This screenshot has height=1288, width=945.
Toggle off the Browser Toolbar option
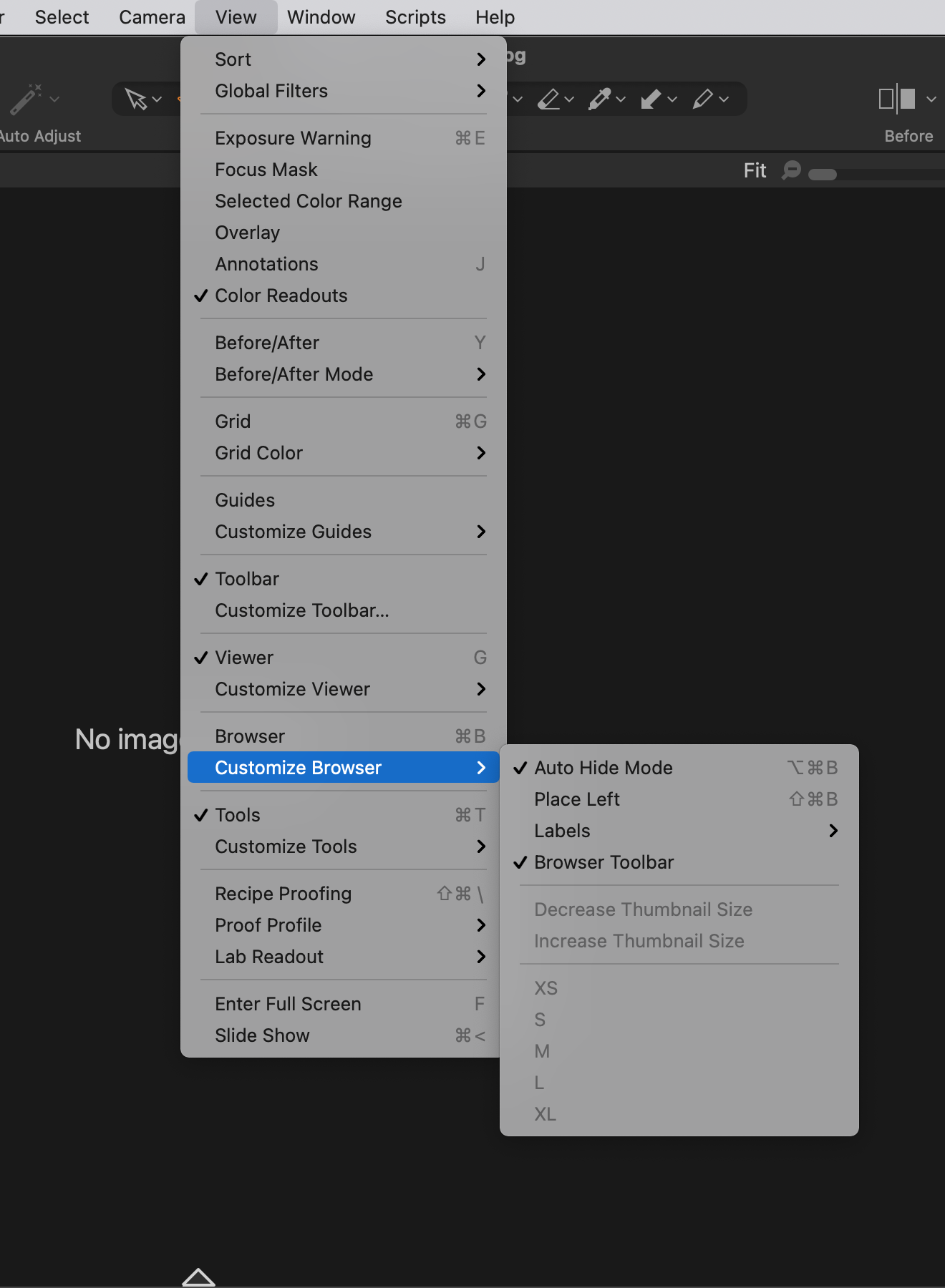pos(604,862)
